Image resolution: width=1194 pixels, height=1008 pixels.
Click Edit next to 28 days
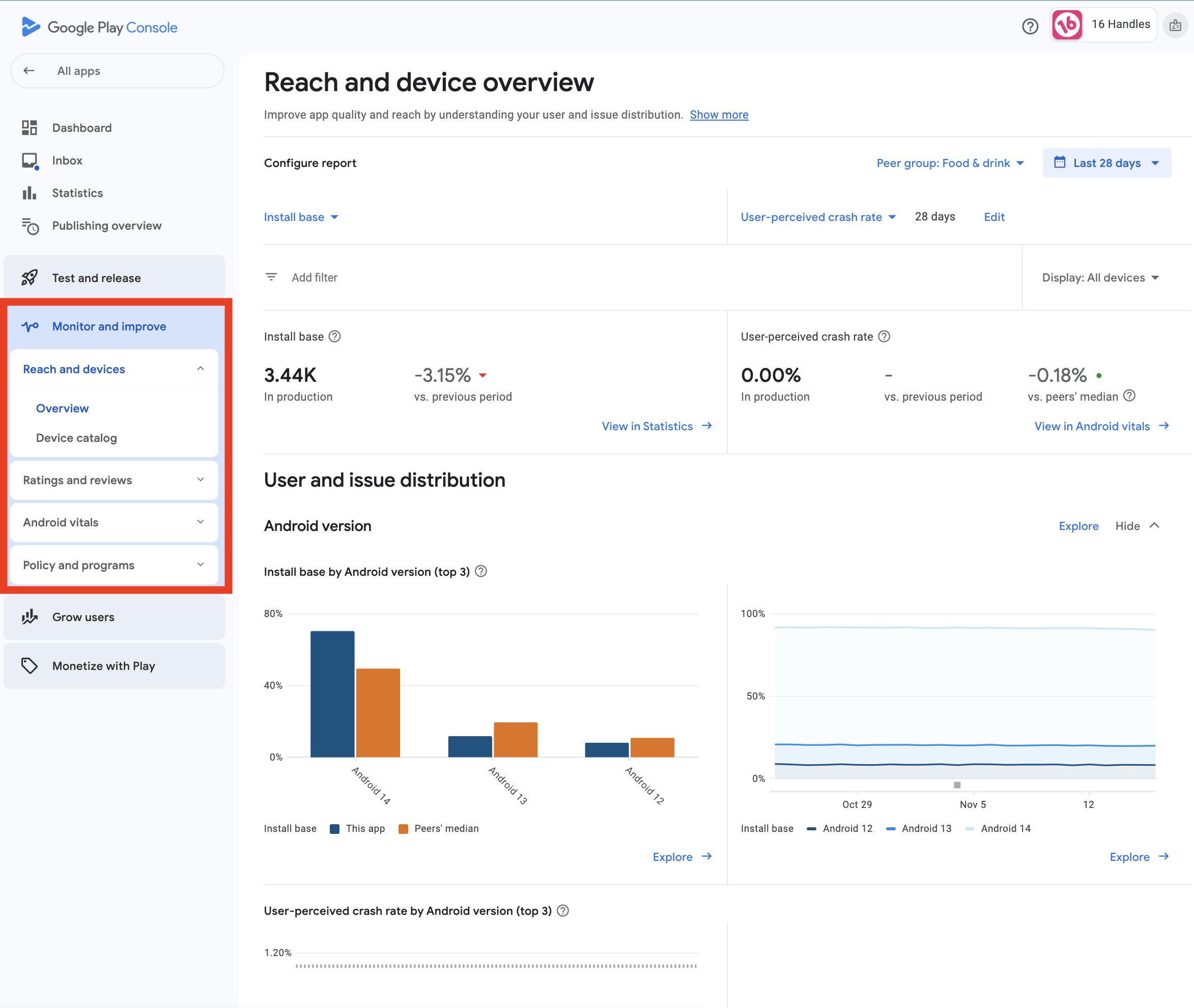pyautogui.click(x=994, y=217)
